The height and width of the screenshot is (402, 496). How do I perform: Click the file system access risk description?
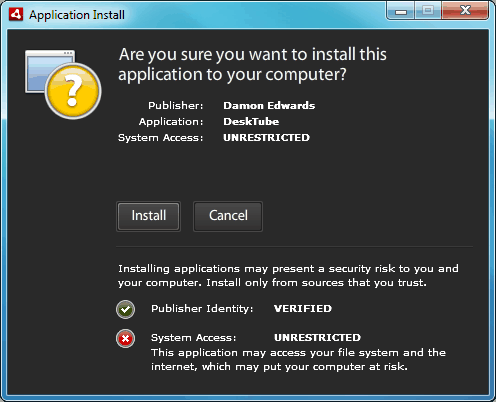pyautogui.click(x=298, y=360)
